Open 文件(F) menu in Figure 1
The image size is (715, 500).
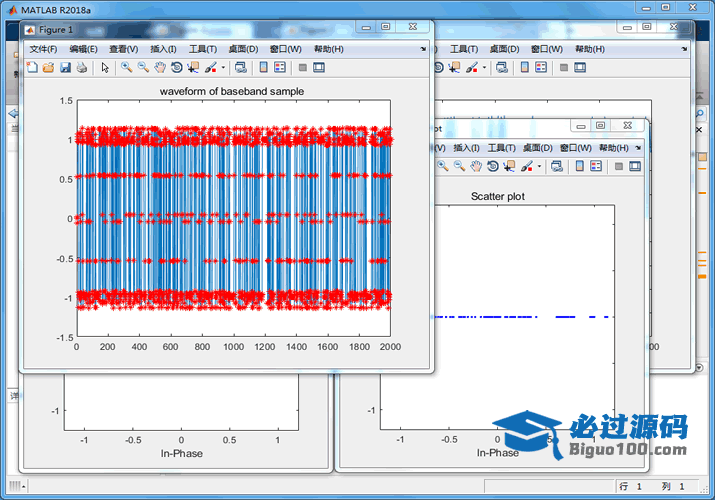pos(43,49)
